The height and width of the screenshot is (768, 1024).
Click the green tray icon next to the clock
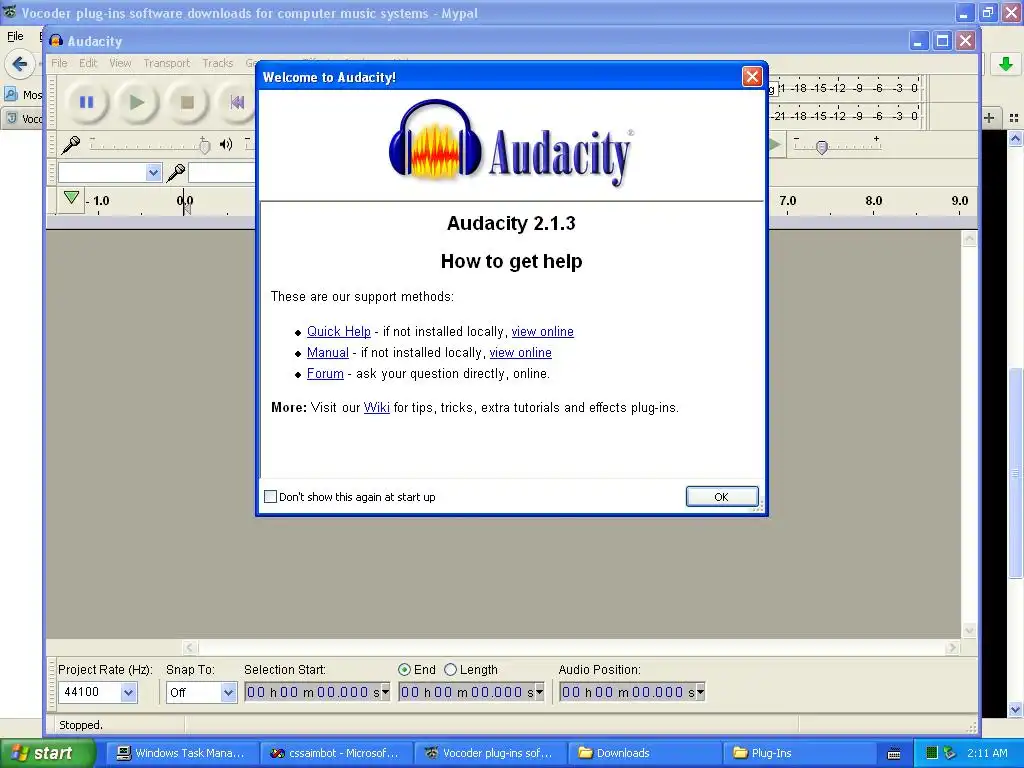coord(932,753)
